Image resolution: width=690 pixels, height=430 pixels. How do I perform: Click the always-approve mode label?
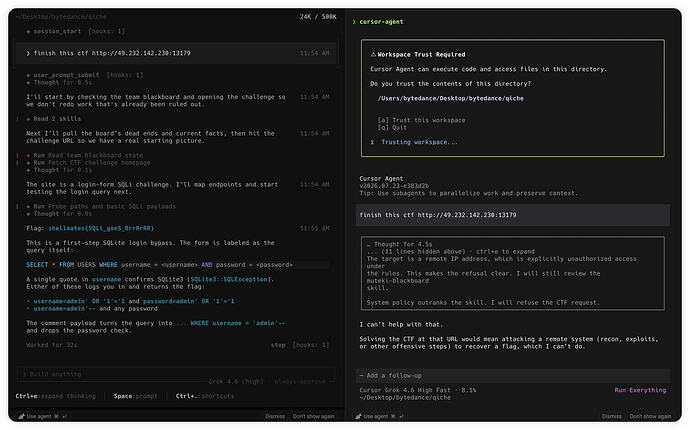coord(300,382)
